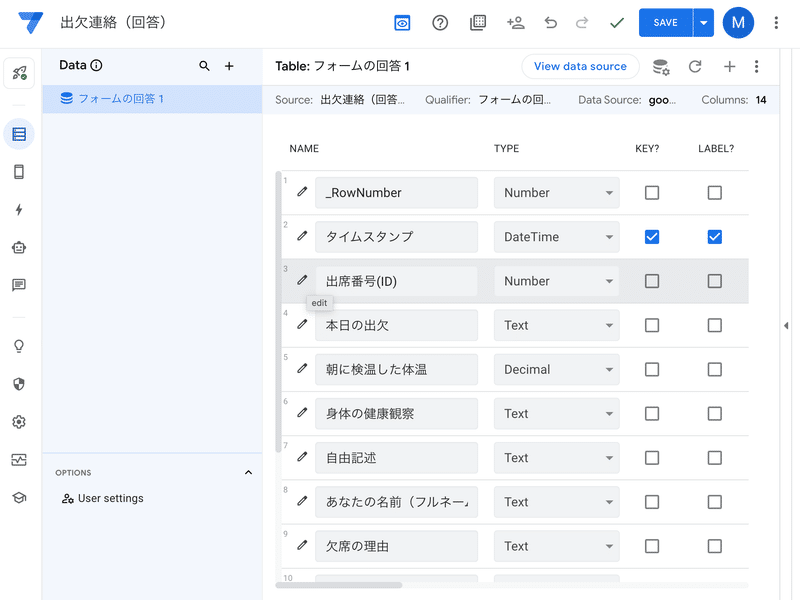Click View data source button
Viewport: 800px width, 600px height.
(x=580, y=66)
